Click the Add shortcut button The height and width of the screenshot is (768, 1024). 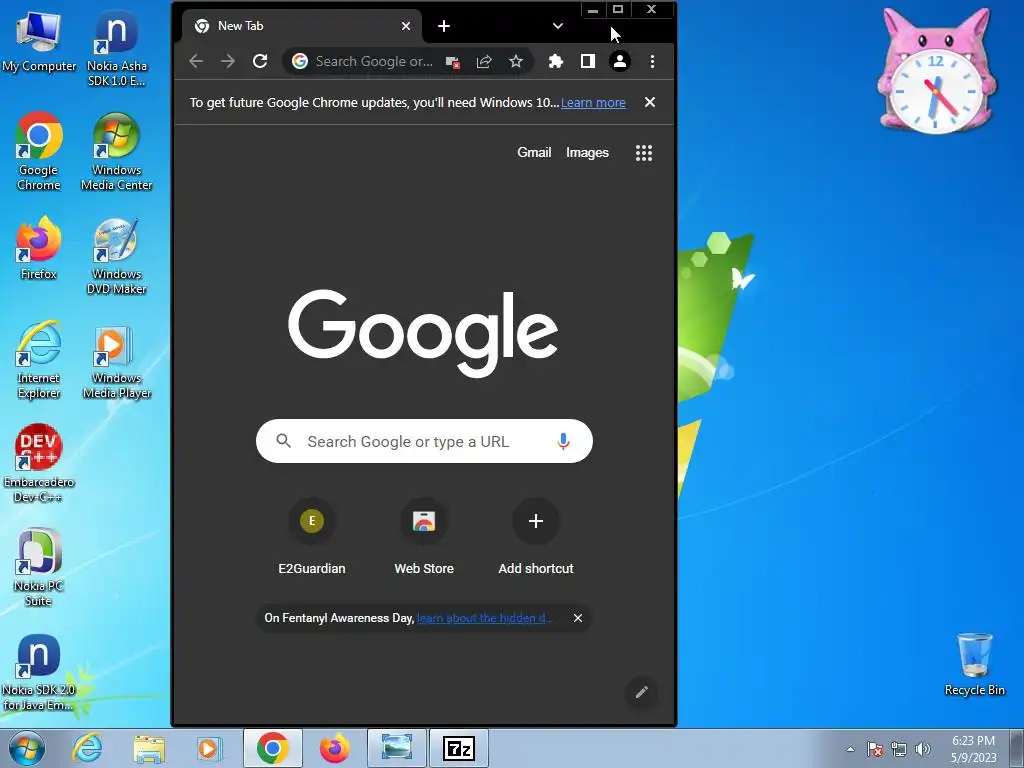pos(536,537)
